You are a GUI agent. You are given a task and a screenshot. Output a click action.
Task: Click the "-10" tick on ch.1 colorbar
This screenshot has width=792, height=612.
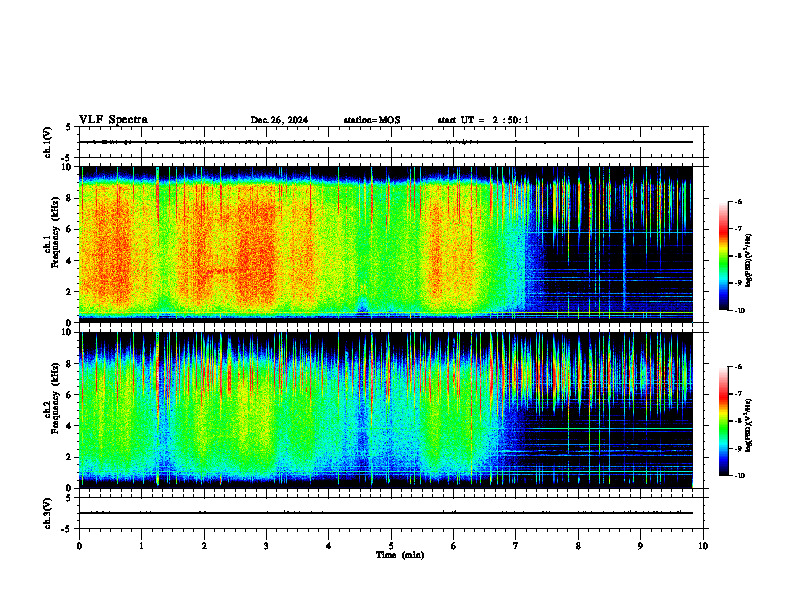(x=739, y=311)
